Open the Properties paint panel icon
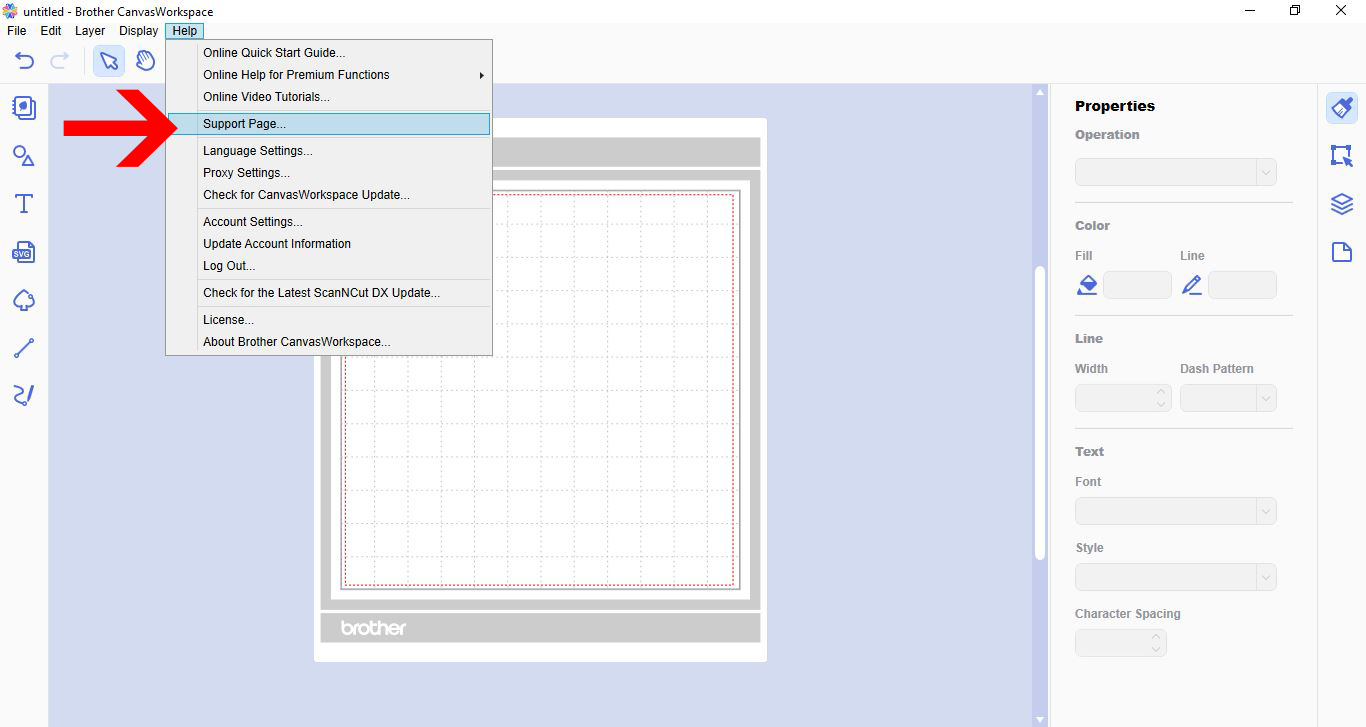This screenshot has height=727, width=1366. coord(1342,108)
